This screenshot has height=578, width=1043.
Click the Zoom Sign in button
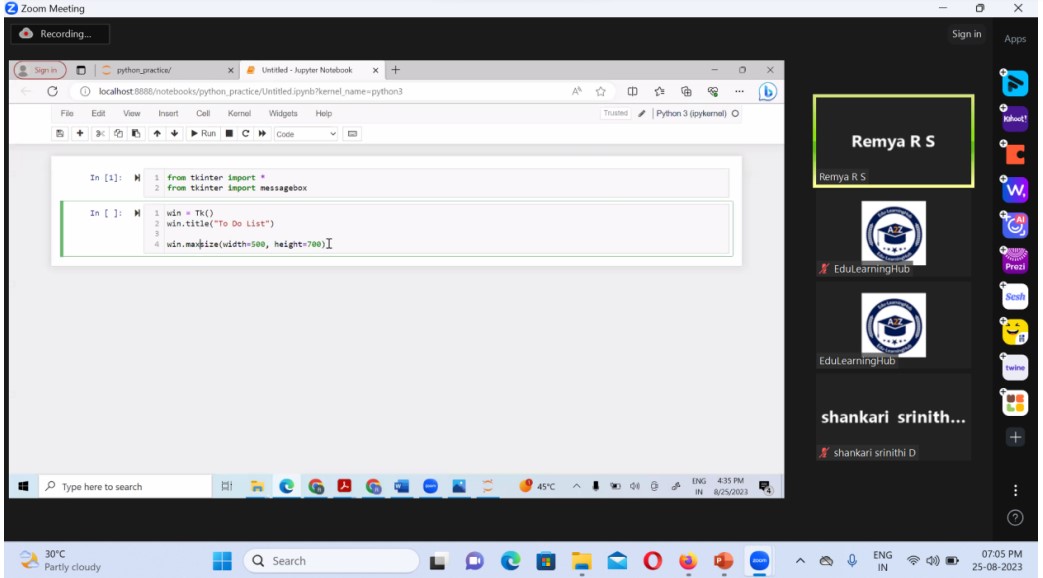[966, 34]
